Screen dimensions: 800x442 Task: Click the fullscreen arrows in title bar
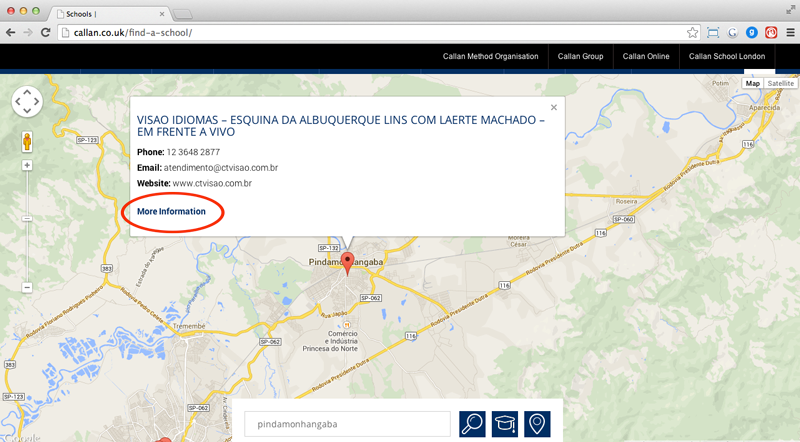(x=790, y=9)
